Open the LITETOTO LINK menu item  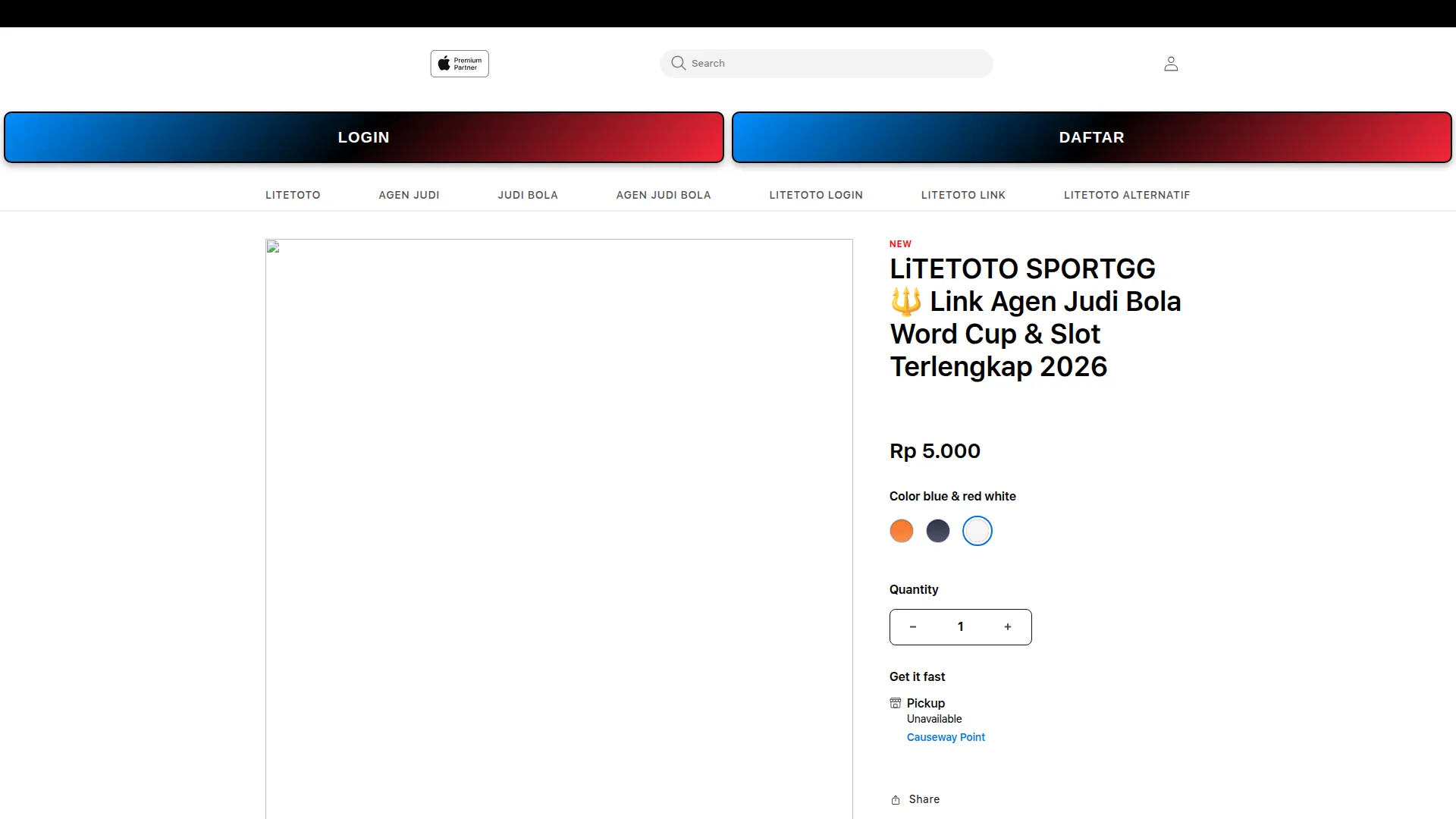coord(963,195)
